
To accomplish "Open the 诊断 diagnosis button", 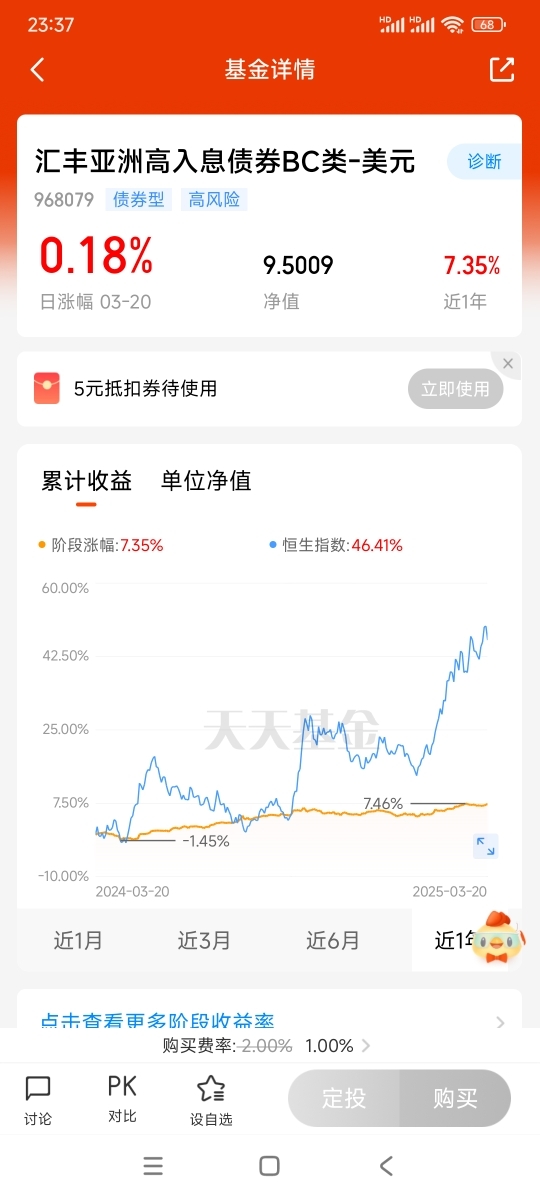I will pos(484,161).
